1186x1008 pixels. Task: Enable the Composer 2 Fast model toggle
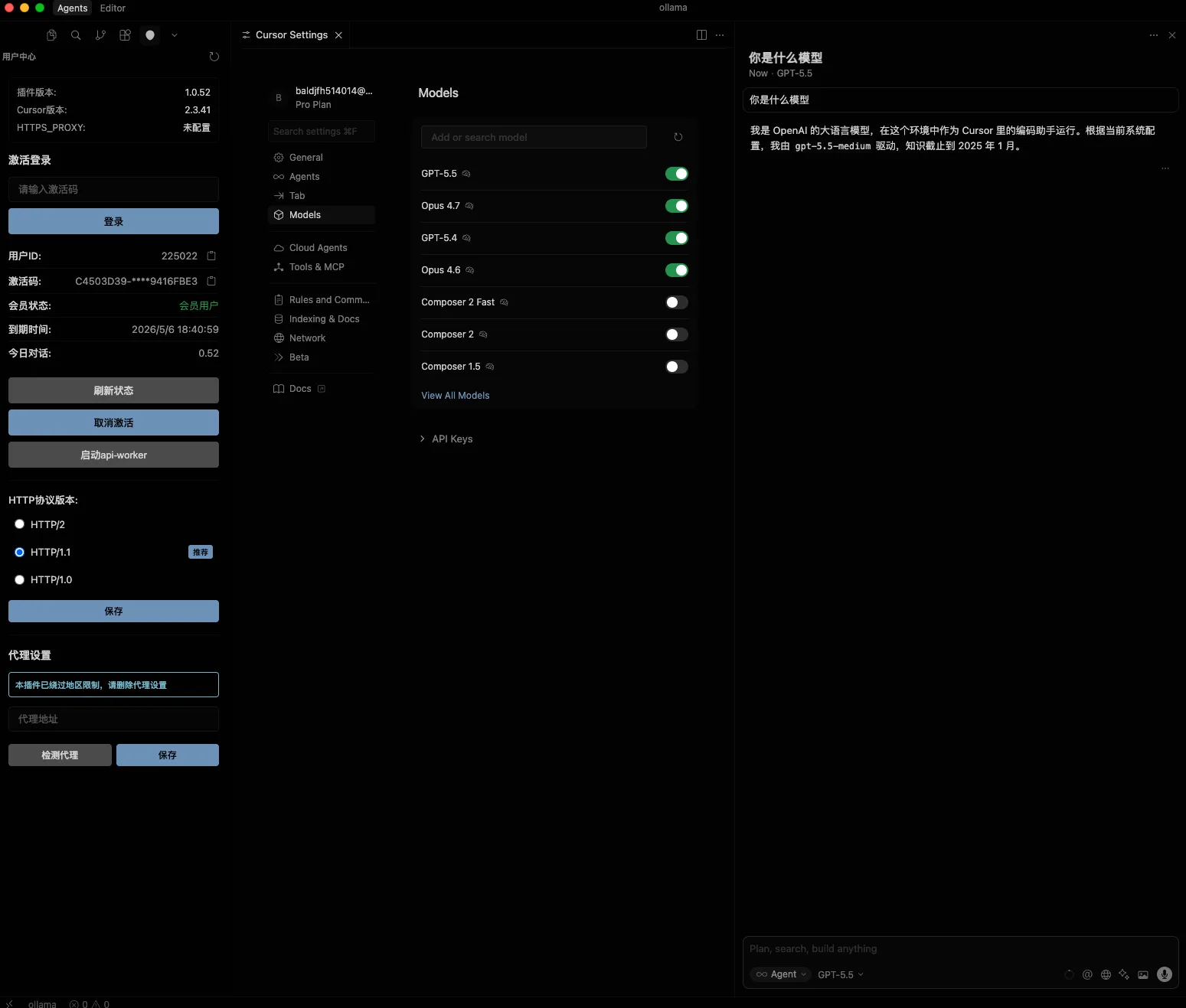coord(677,302)
